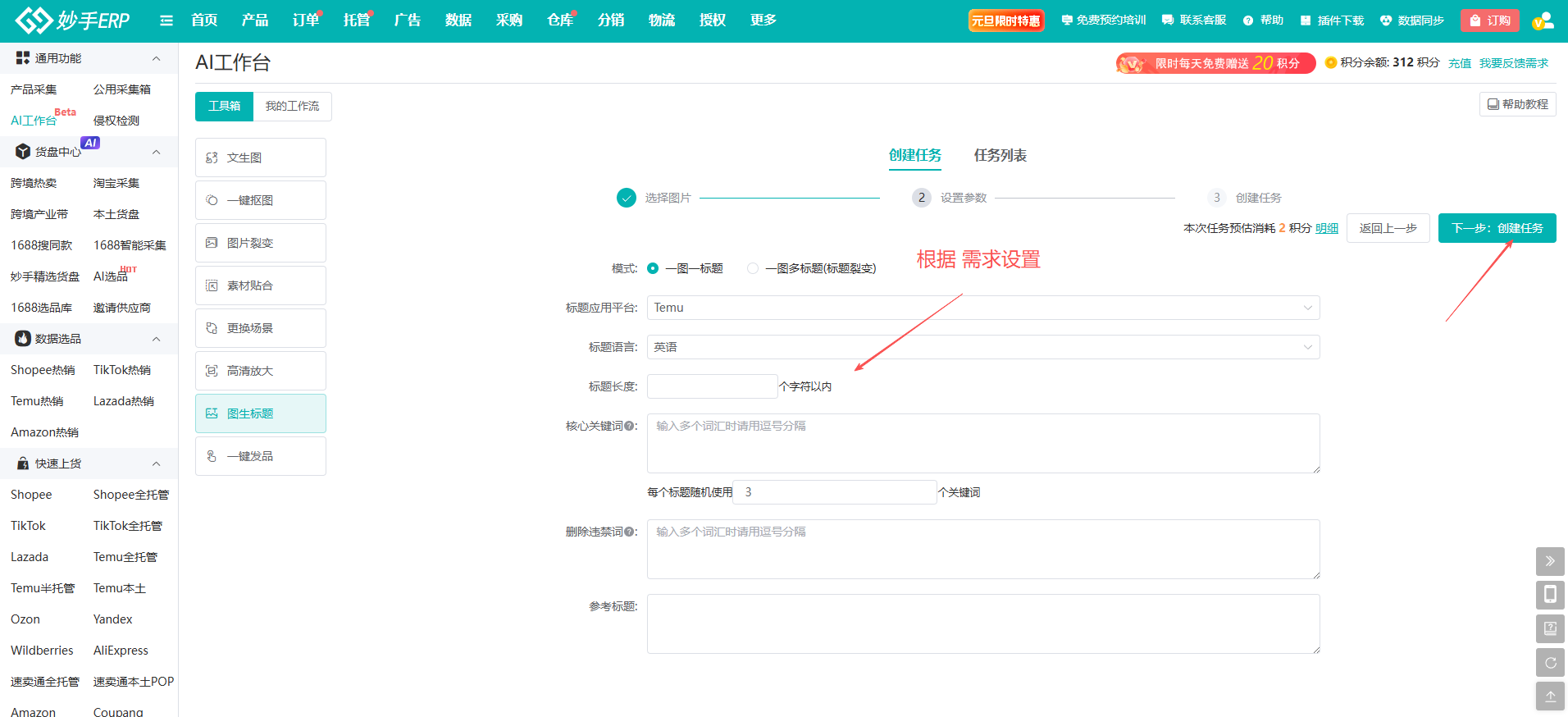Click the 标题长度 input field
This screenshot has height=717, width=1568.
712,386
